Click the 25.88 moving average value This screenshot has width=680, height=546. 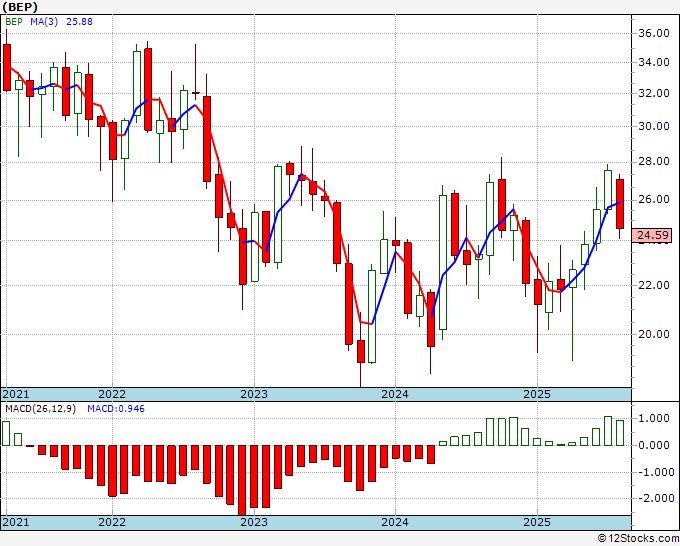coord(79,22)
